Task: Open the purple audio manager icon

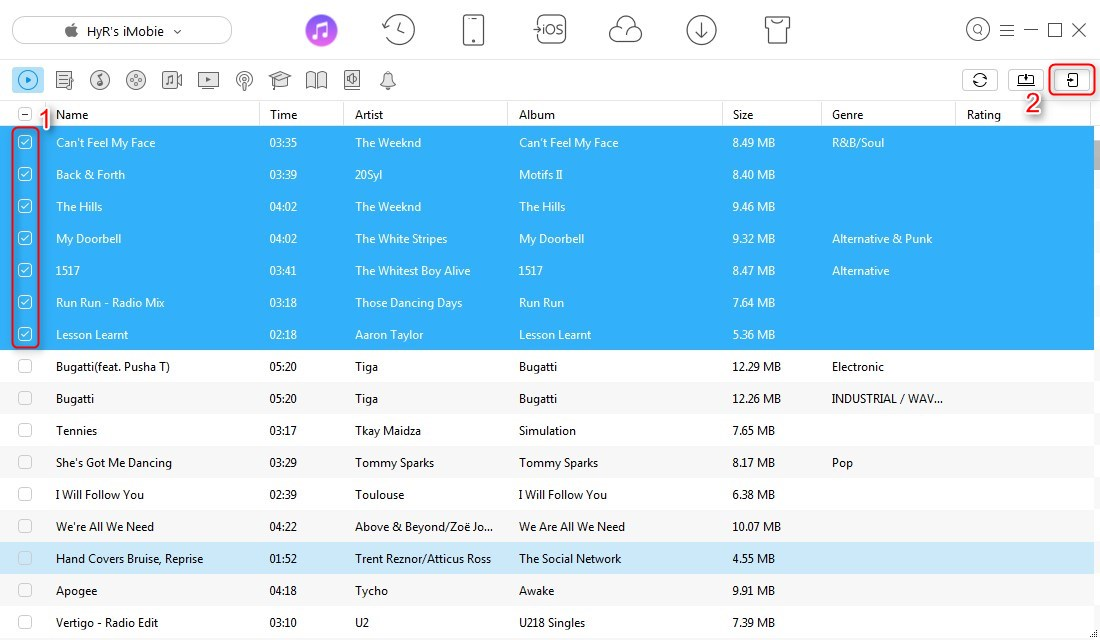Action: click(x=321, y=30)
